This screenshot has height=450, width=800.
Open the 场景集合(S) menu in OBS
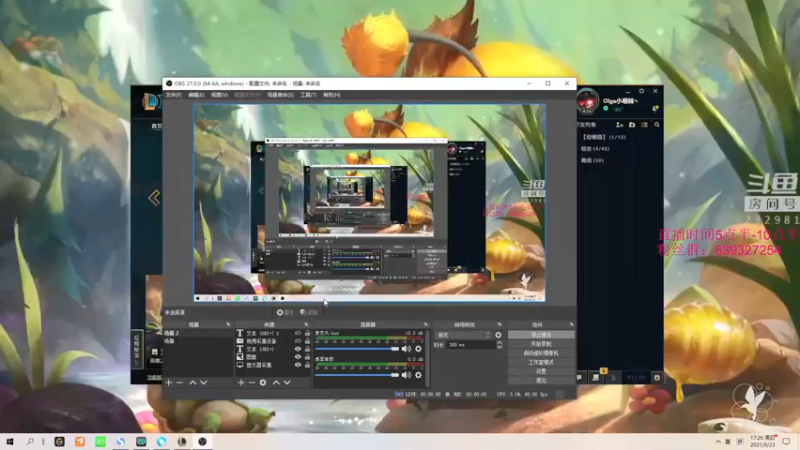[281, 95]
